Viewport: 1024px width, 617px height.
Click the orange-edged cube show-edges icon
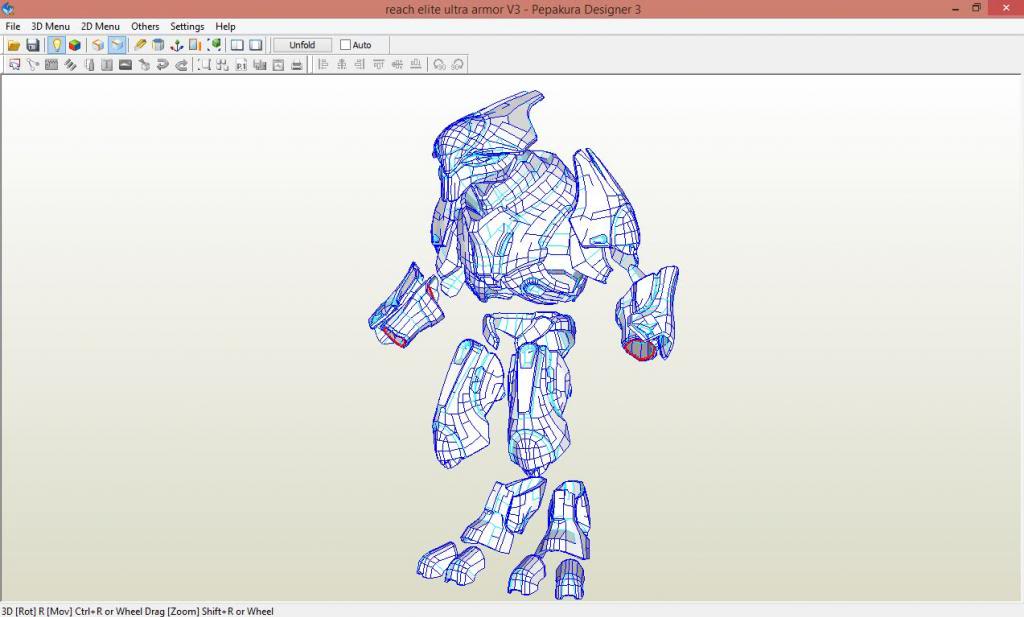[x=98, y=45]
